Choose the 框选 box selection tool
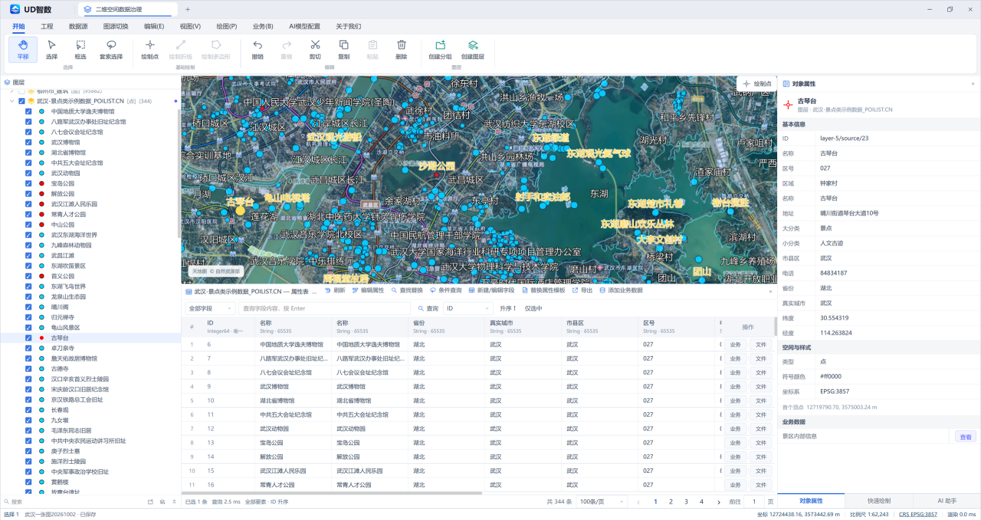The image size is (981, 520). pos(80,49)
